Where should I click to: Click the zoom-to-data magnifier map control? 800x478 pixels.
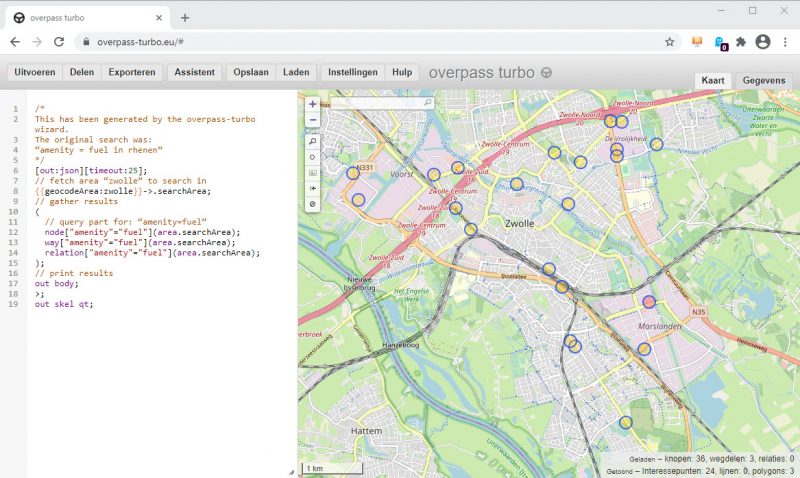[x=313, y=141]
